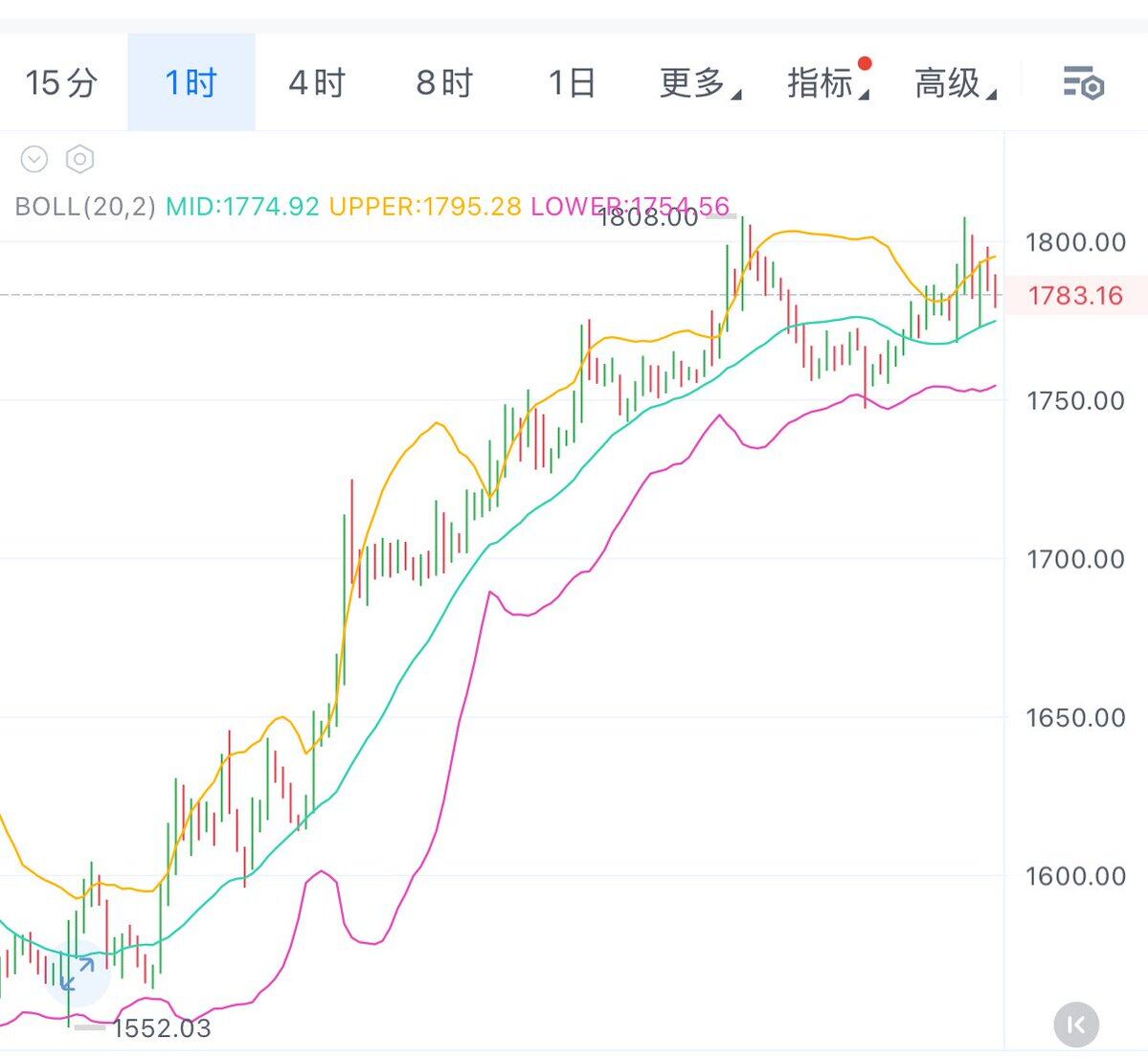This screenshot has height=1059, width=1148.
Task: Click the 1800.00 price axis label
Action: pyautogui.click(x=1075, y=241)
